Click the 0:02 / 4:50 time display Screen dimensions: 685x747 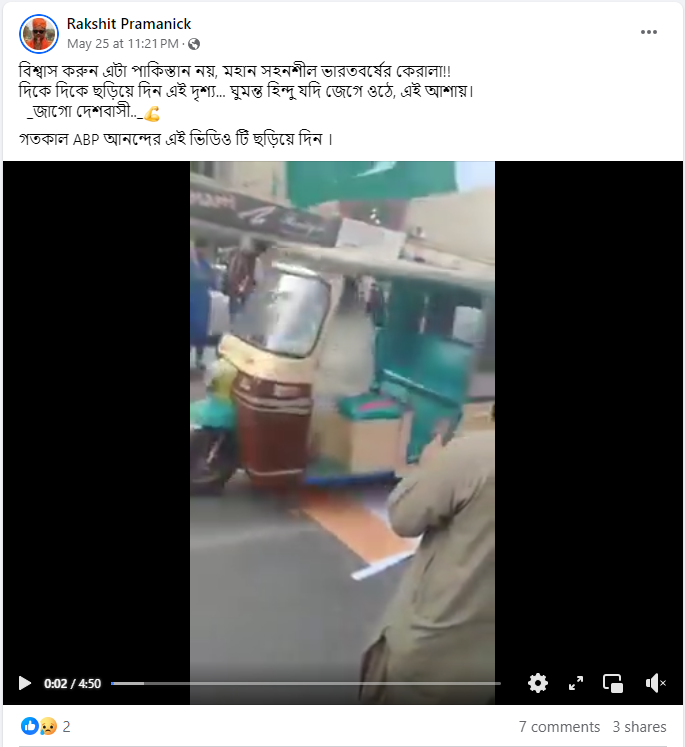click(x=72, y=684)
